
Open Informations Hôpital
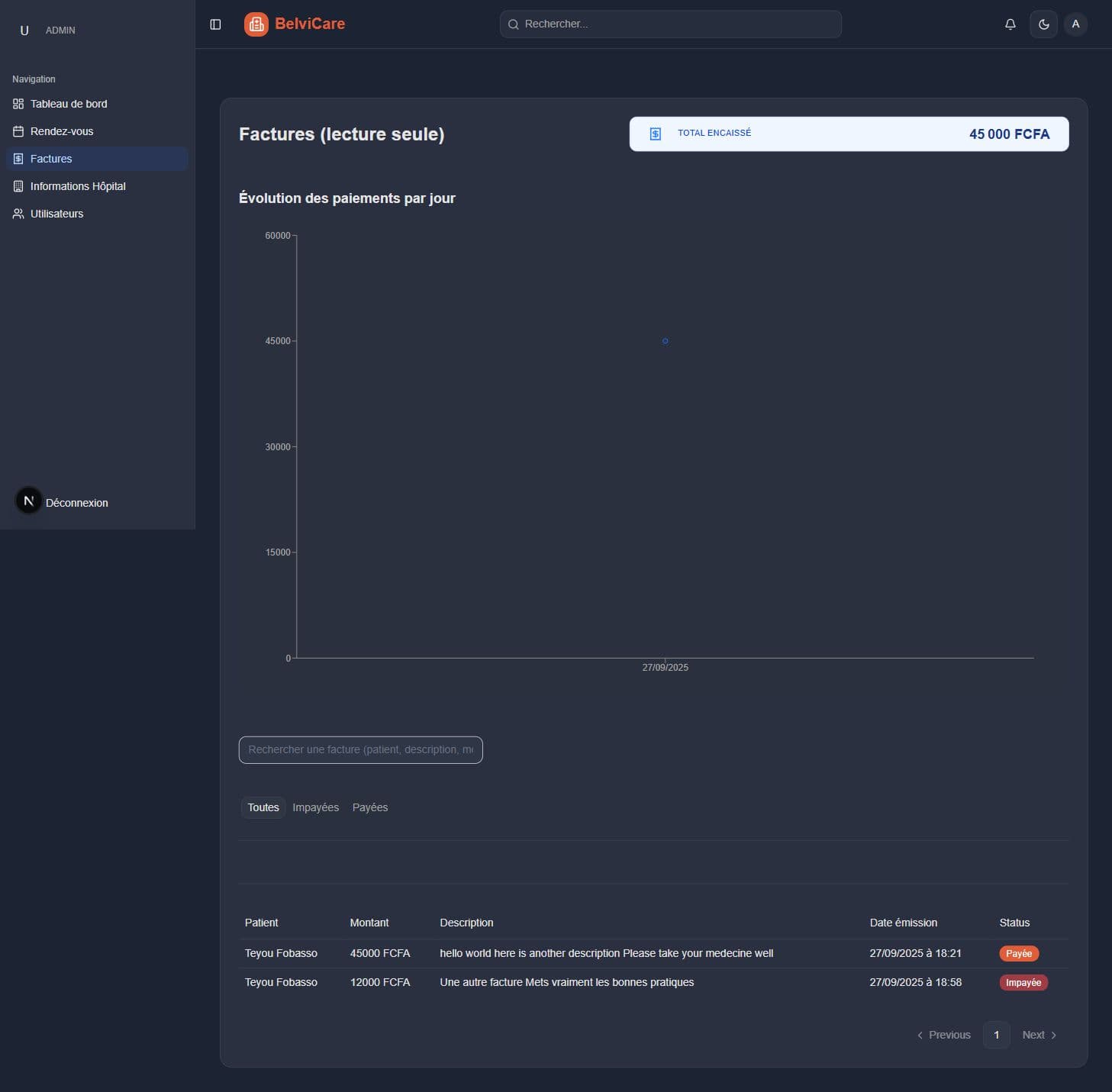[x=97, y=186]
